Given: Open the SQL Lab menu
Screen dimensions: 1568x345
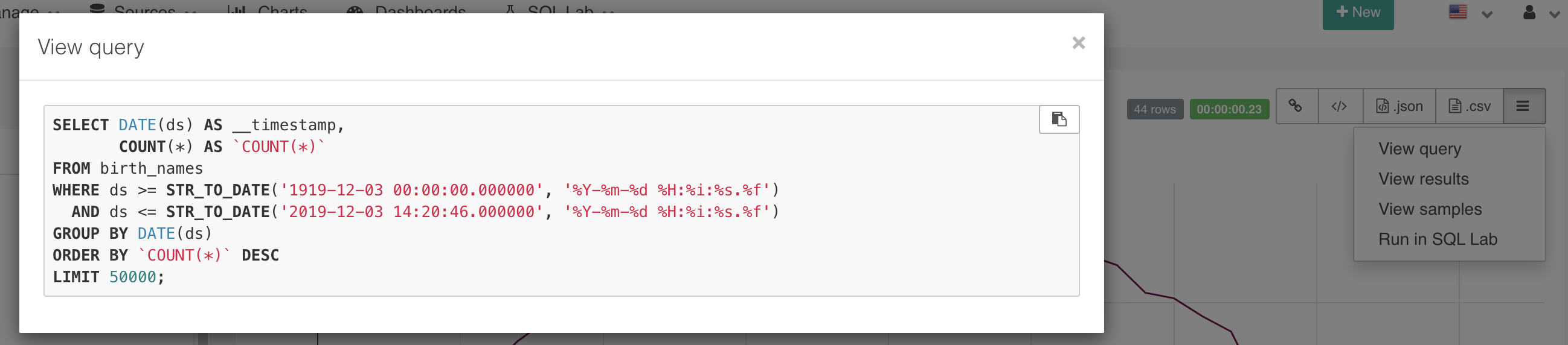Looking at the screenshot, I should (x=559, y=10).
